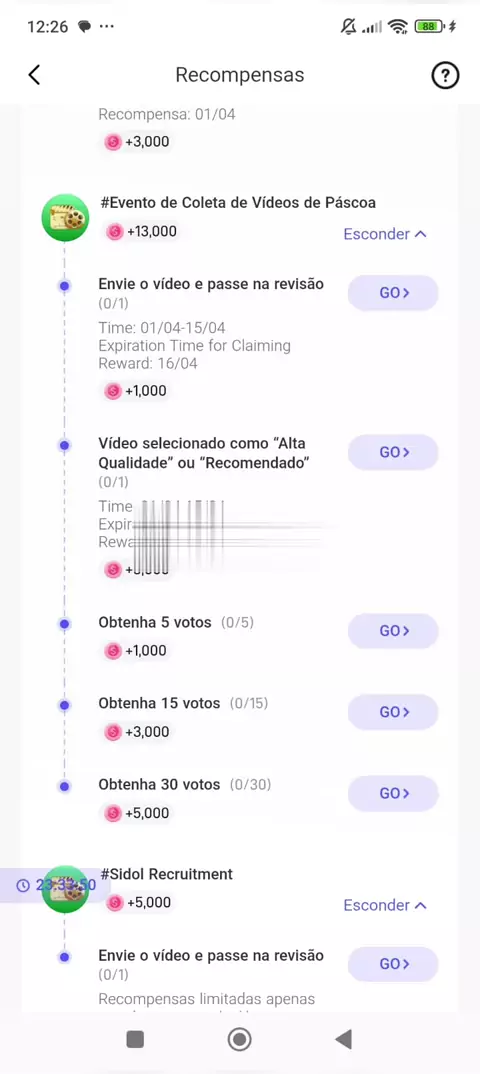Tap GO for Obtenha 15 votos
Viewport: 480px width, 1074px height.
(393, 712)
